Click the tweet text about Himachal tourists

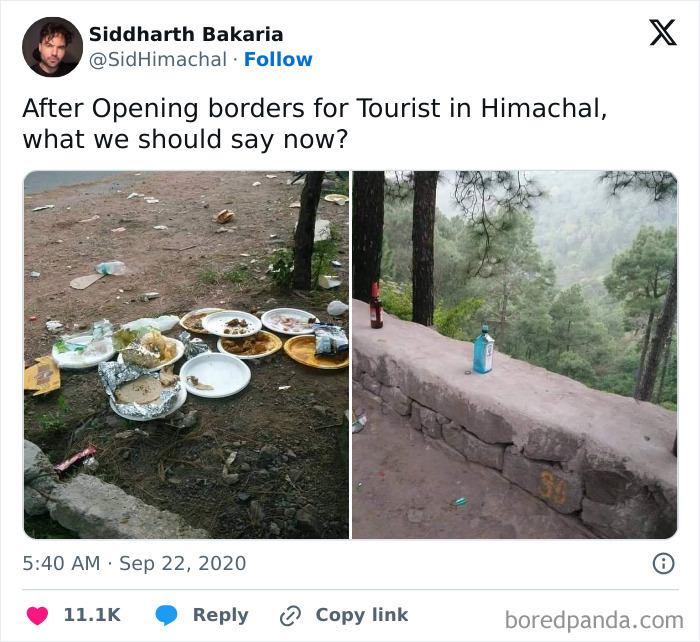pyautogui.click(x=314, y=123)
